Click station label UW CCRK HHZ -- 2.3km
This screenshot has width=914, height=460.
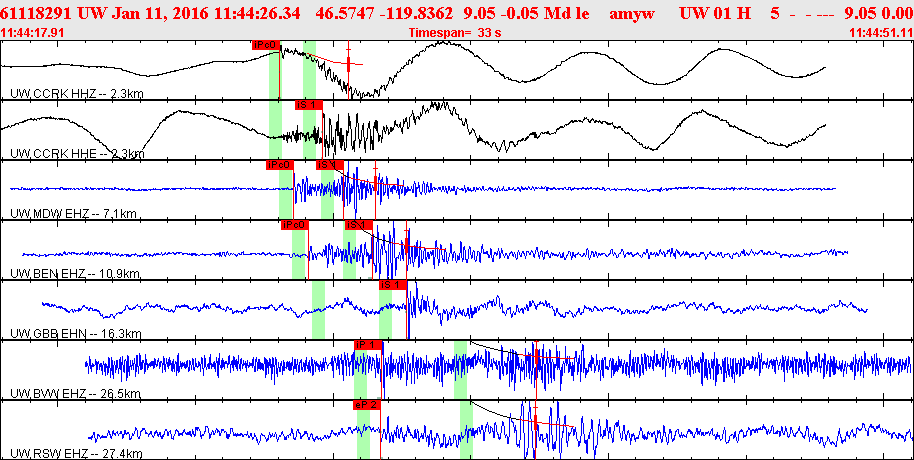click(x=77, y=93)
